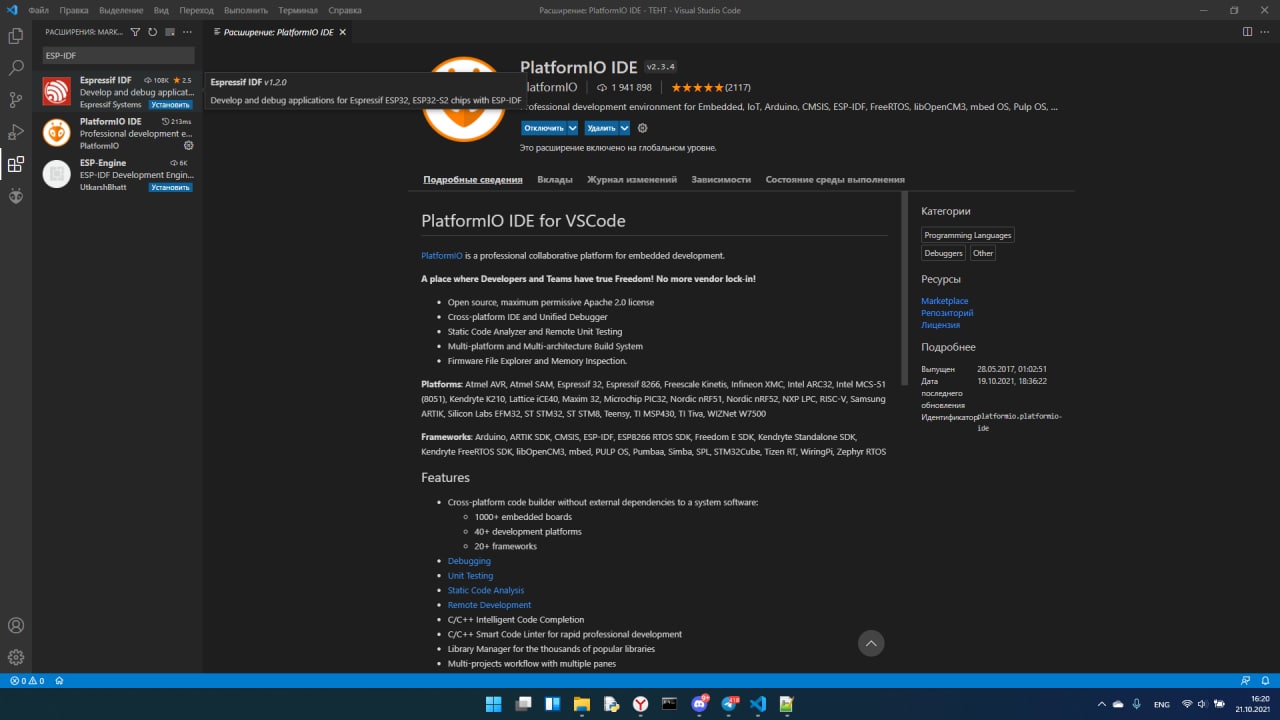Image resolution: width=1280 pixels, height=720 pixels.
Task: Open Discord from the taskbar
Action: coord(700,704)
